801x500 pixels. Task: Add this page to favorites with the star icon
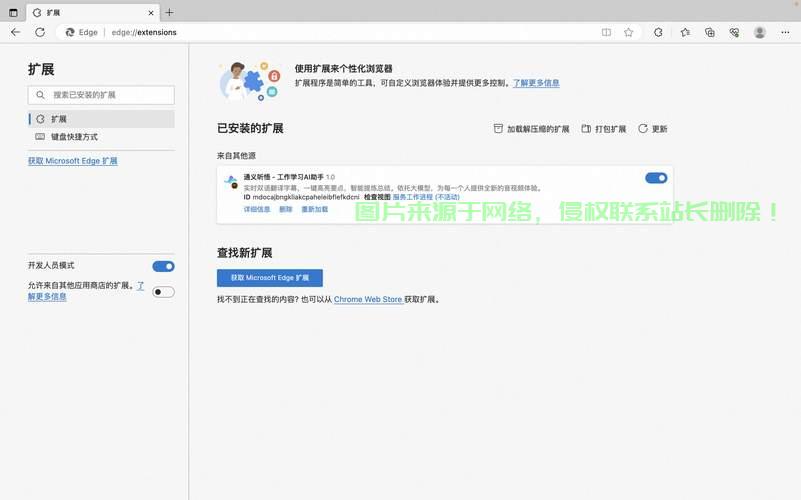click(629, 32)
